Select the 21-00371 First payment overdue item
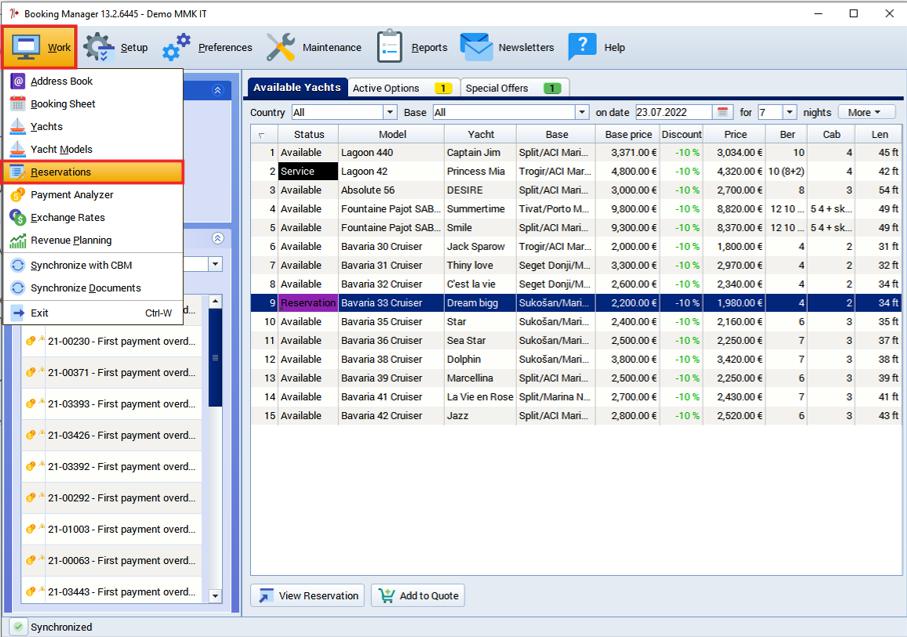 [x=112, y=373]
